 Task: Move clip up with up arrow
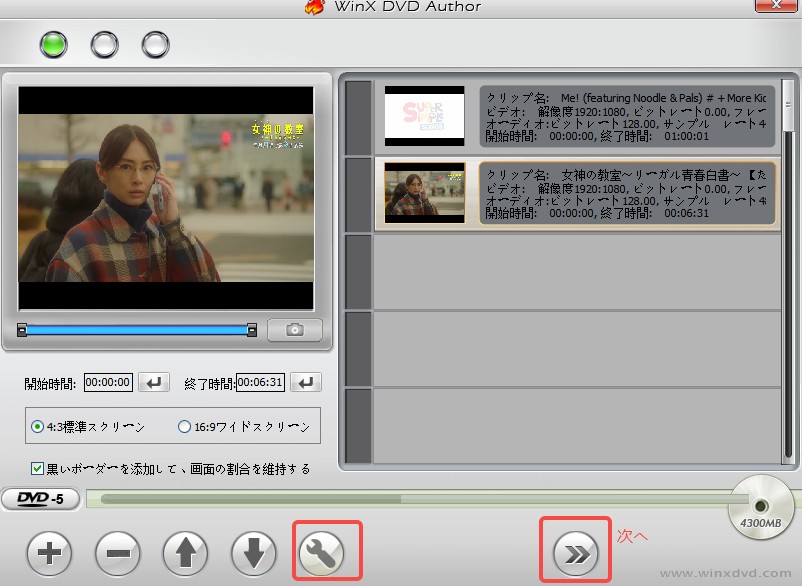click(x=185, y=553)
